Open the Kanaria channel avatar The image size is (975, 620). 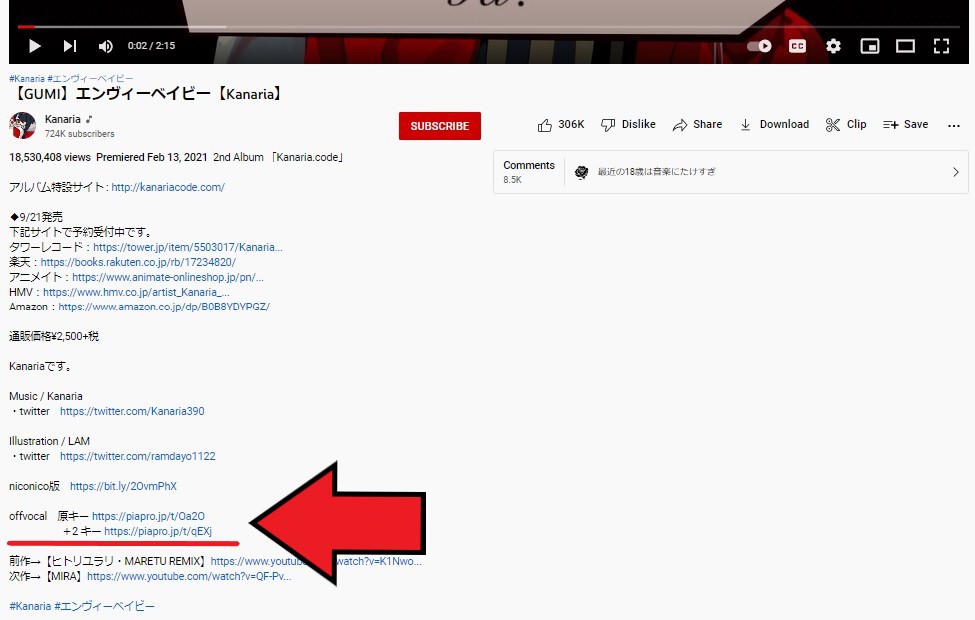coord(22,125)
